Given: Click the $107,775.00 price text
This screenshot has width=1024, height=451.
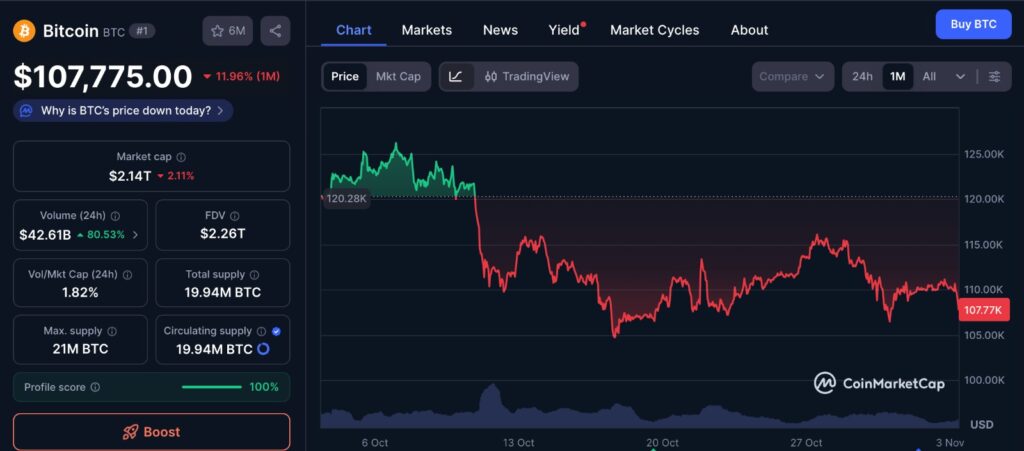Looking at the screenshot, I should [103, 77].
